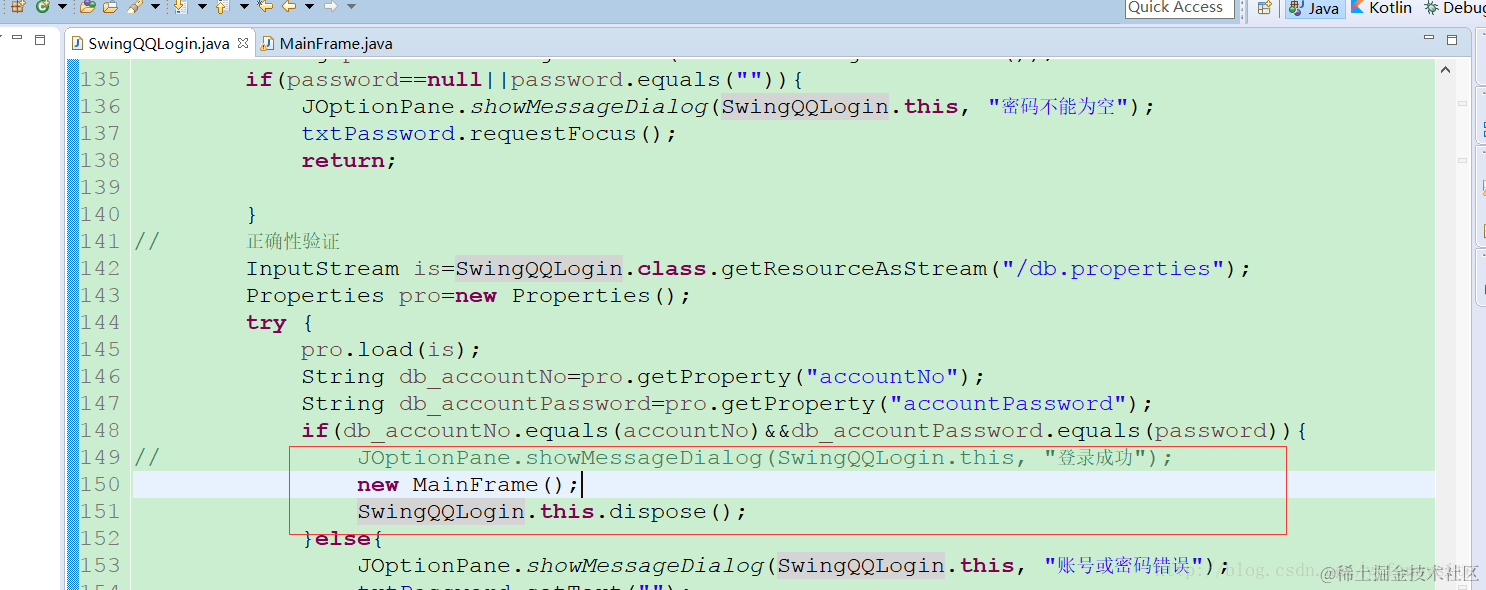Open the Previous Annotation dropdown arrow
Screen dimensions: 1486x590
click(x=244, y=6)
